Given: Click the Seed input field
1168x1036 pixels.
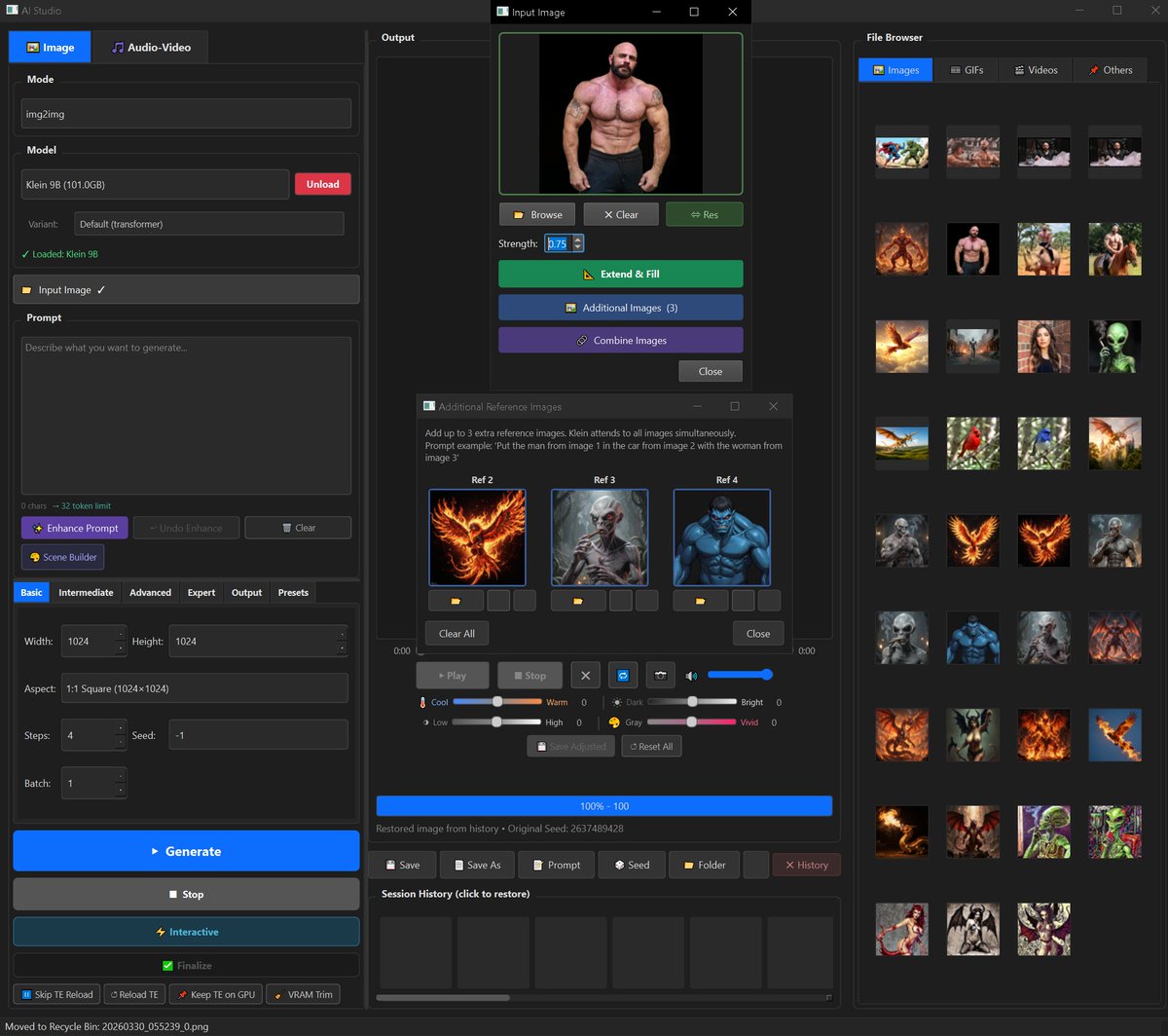Looking at the screenshot, I should point(258,735).
